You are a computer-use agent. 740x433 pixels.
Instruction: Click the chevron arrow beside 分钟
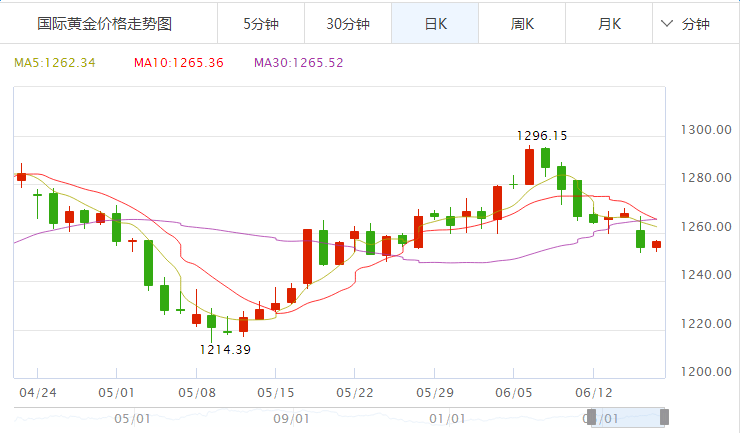coord(667,24)
